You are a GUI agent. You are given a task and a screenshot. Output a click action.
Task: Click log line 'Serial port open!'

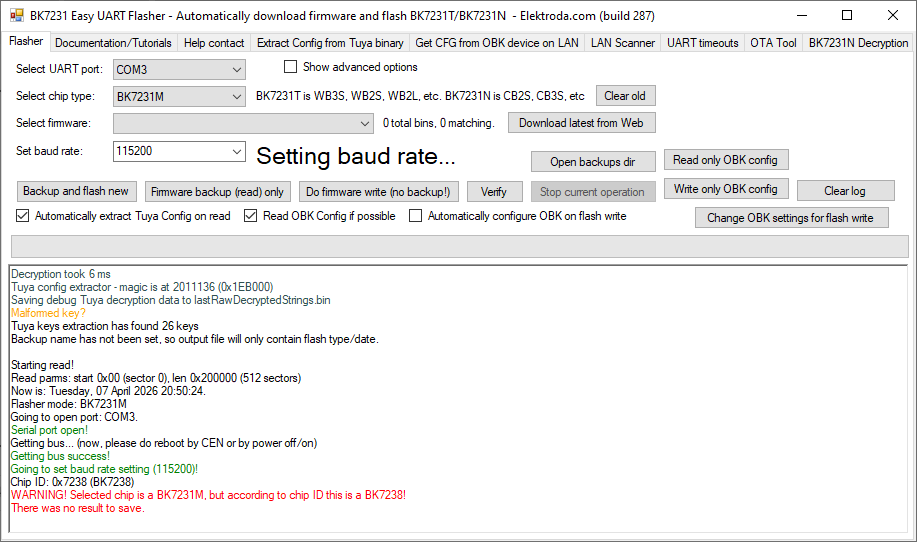pyautogui.click(x=50, y=430)
